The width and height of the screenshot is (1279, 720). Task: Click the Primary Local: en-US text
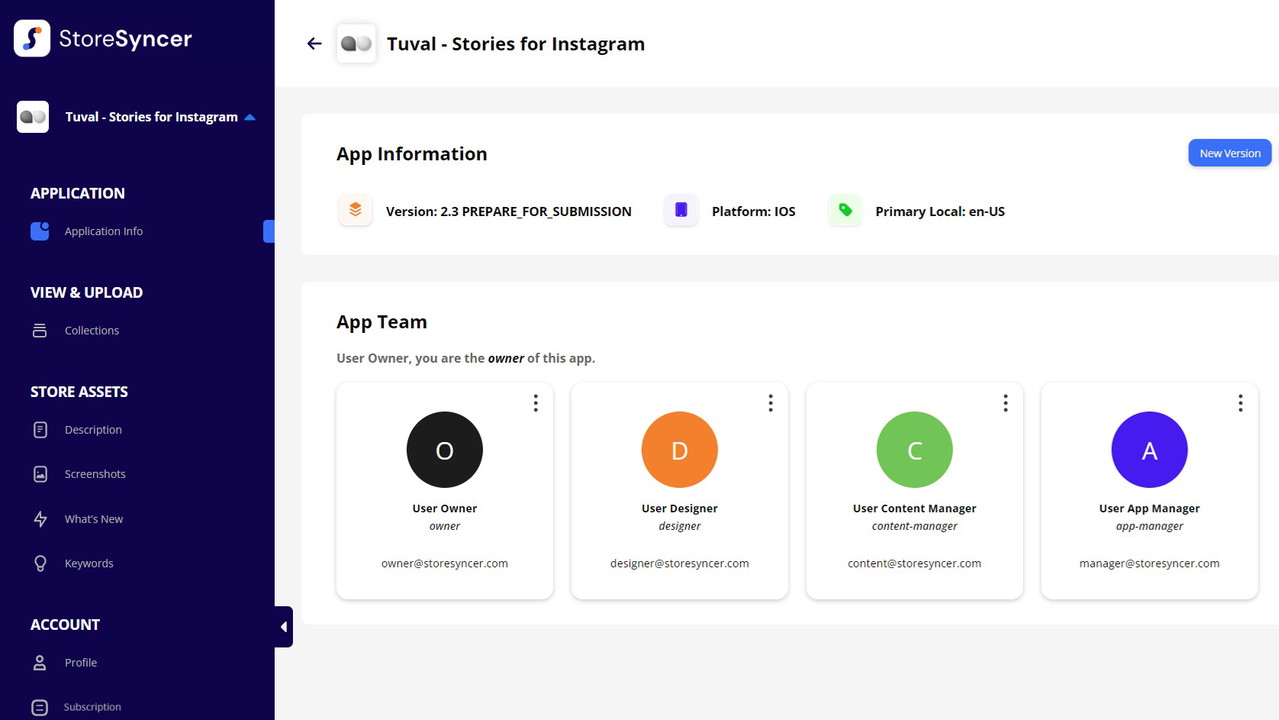[940, 211]
